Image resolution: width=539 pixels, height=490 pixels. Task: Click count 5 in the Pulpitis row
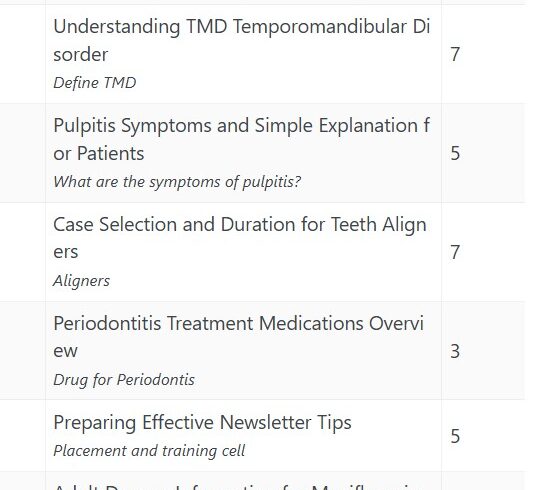(455, 153)
